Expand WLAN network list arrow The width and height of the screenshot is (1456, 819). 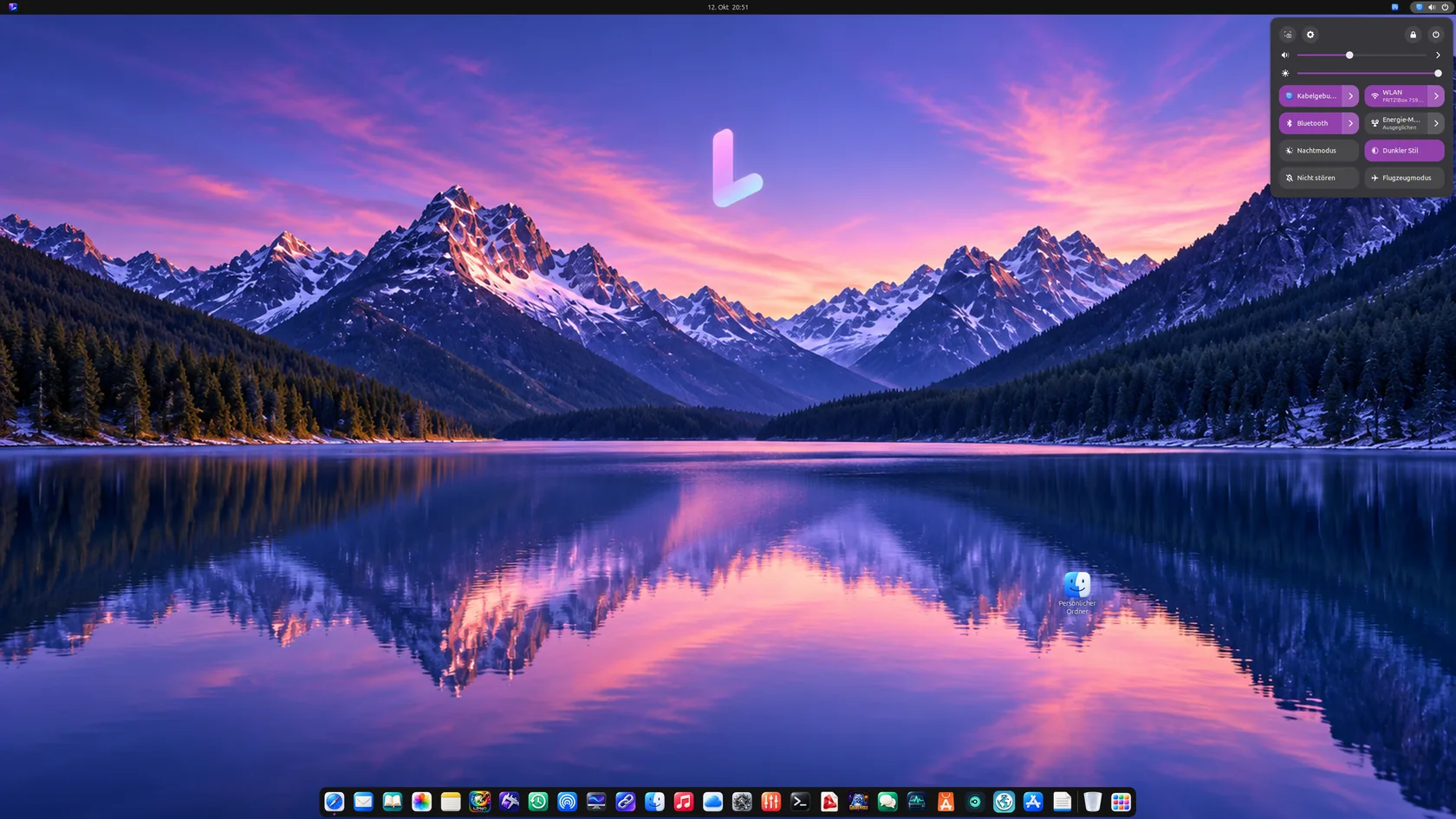[1436, 96]
